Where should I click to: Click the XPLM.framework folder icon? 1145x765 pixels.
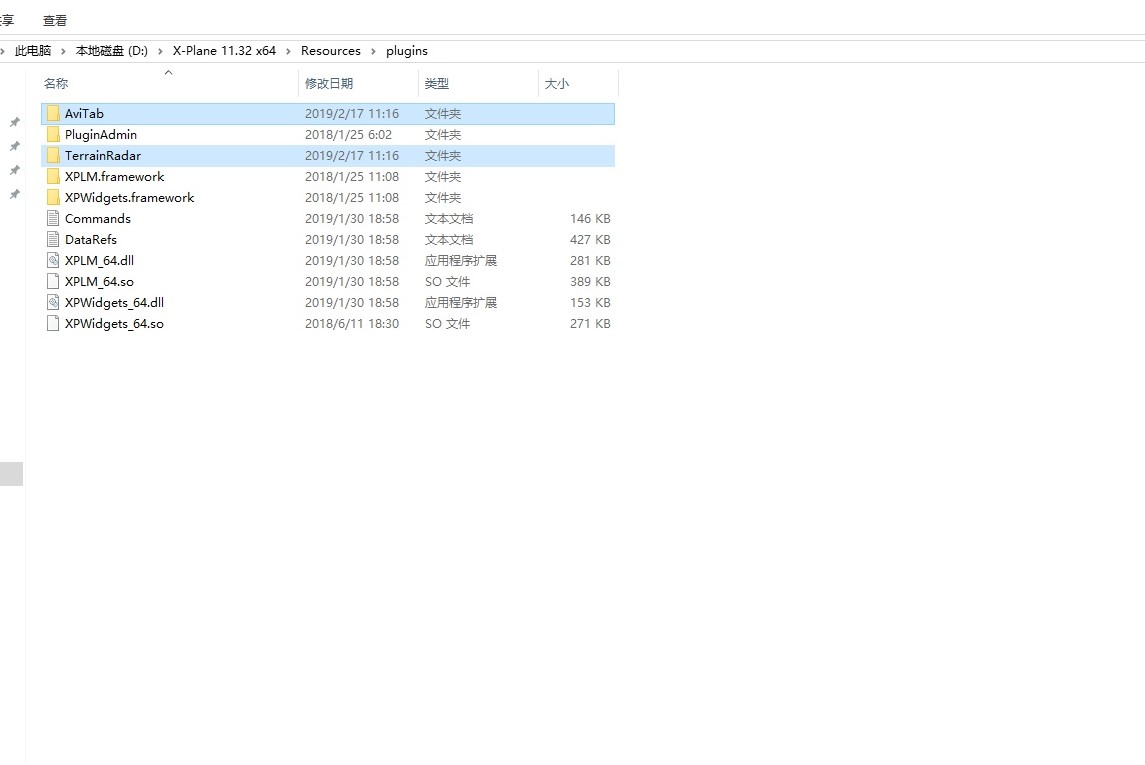pos(53,177)
